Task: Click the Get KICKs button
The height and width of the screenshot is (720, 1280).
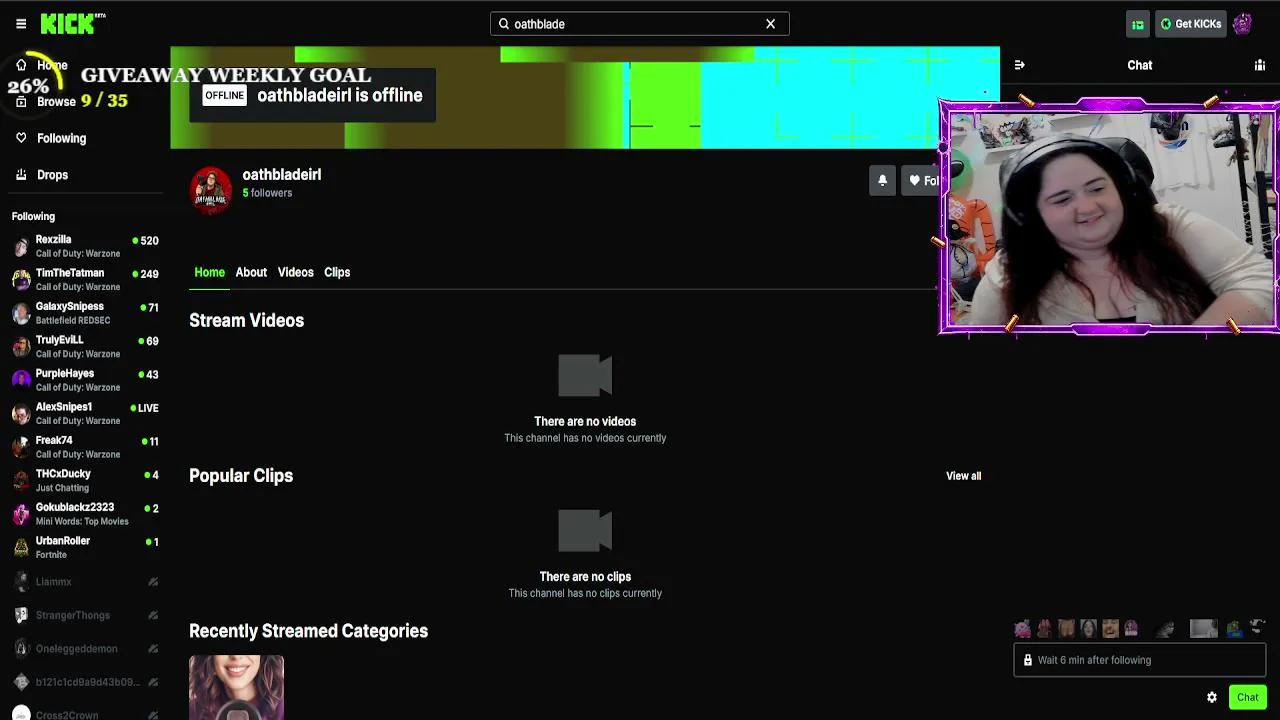Action: tap(1190, 24)
